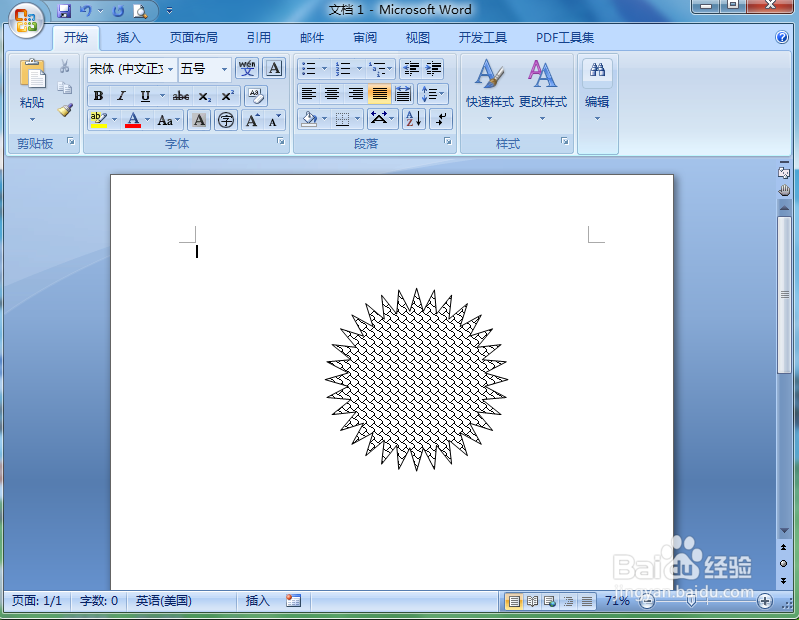Copy selection with the copy icon
Image resolution: width=799 pixels, height=620 pixels.
point(64,88)
